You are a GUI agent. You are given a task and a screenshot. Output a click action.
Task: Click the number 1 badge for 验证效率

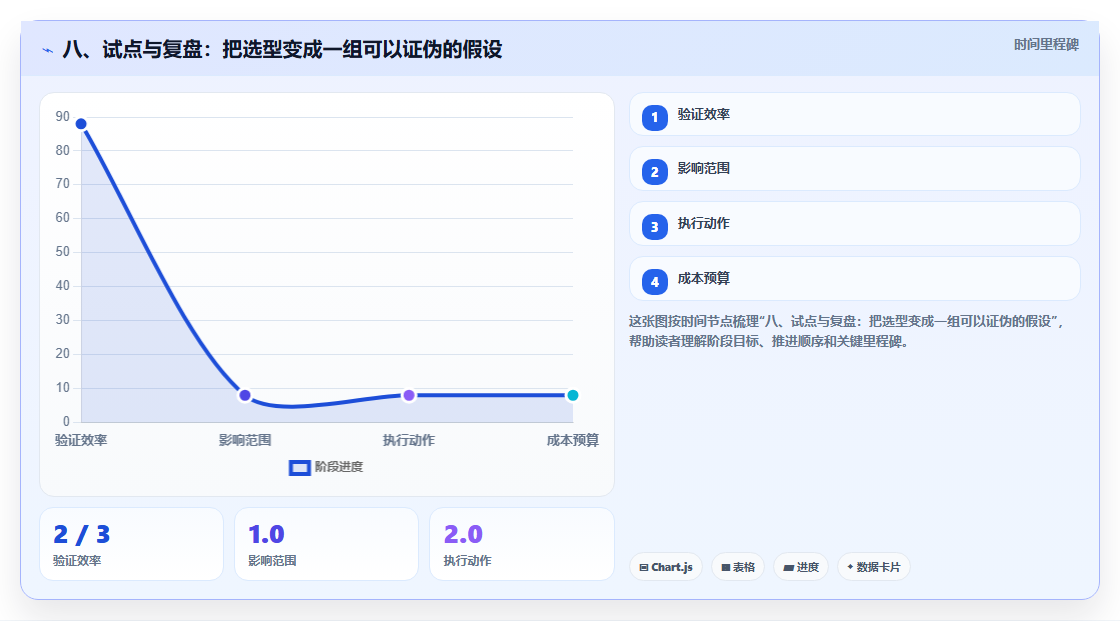pos(654,118)
